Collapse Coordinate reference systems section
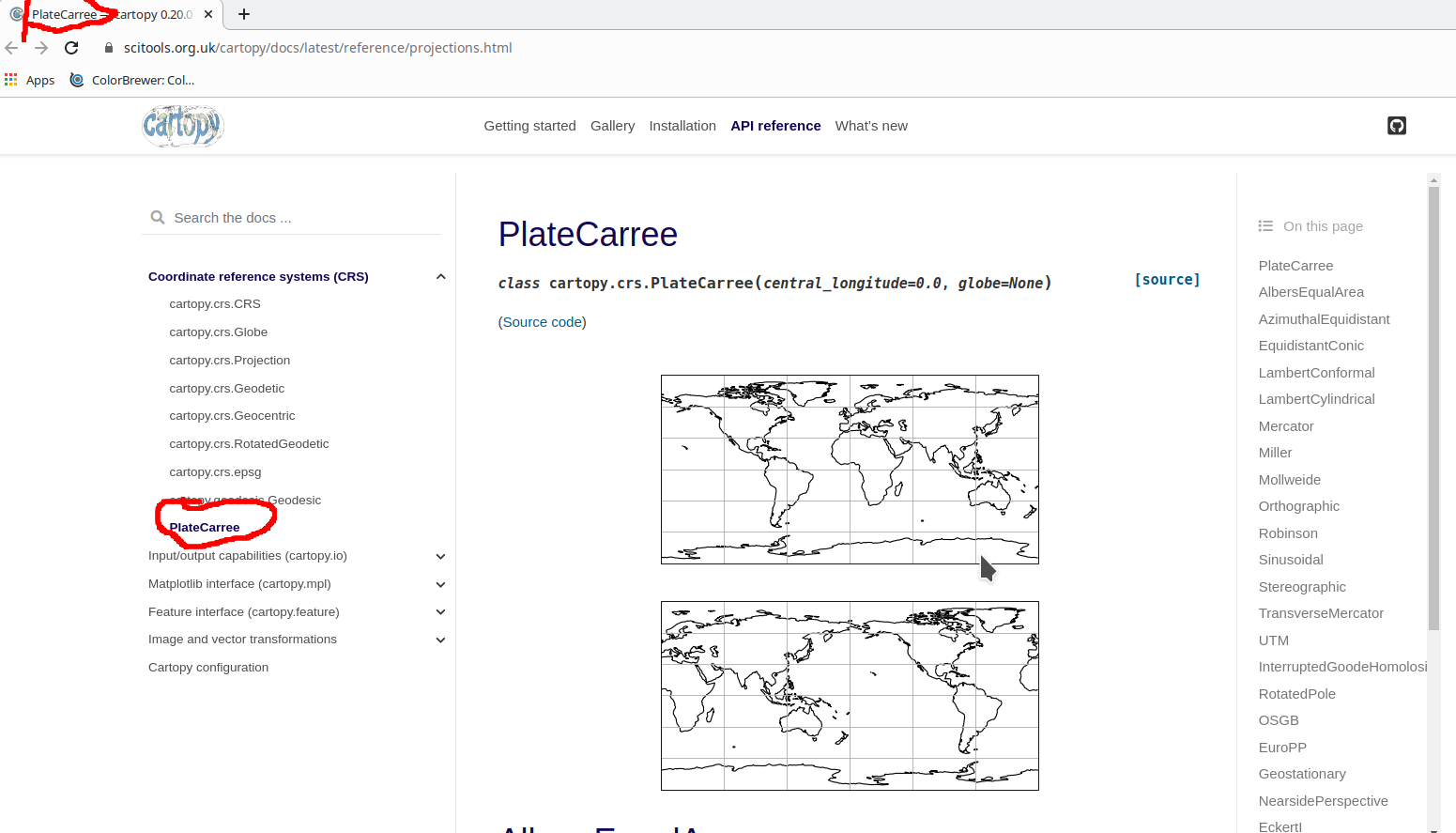This screenshot has width=1456, height=833. (x=440, y=277)
